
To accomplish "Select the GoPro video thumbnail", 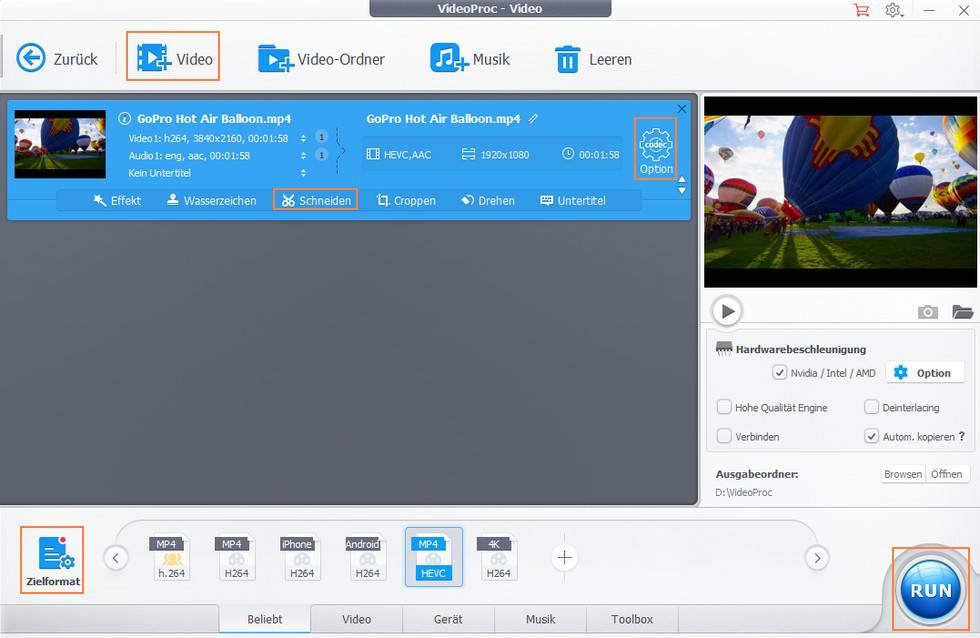I will click(60, 144).
